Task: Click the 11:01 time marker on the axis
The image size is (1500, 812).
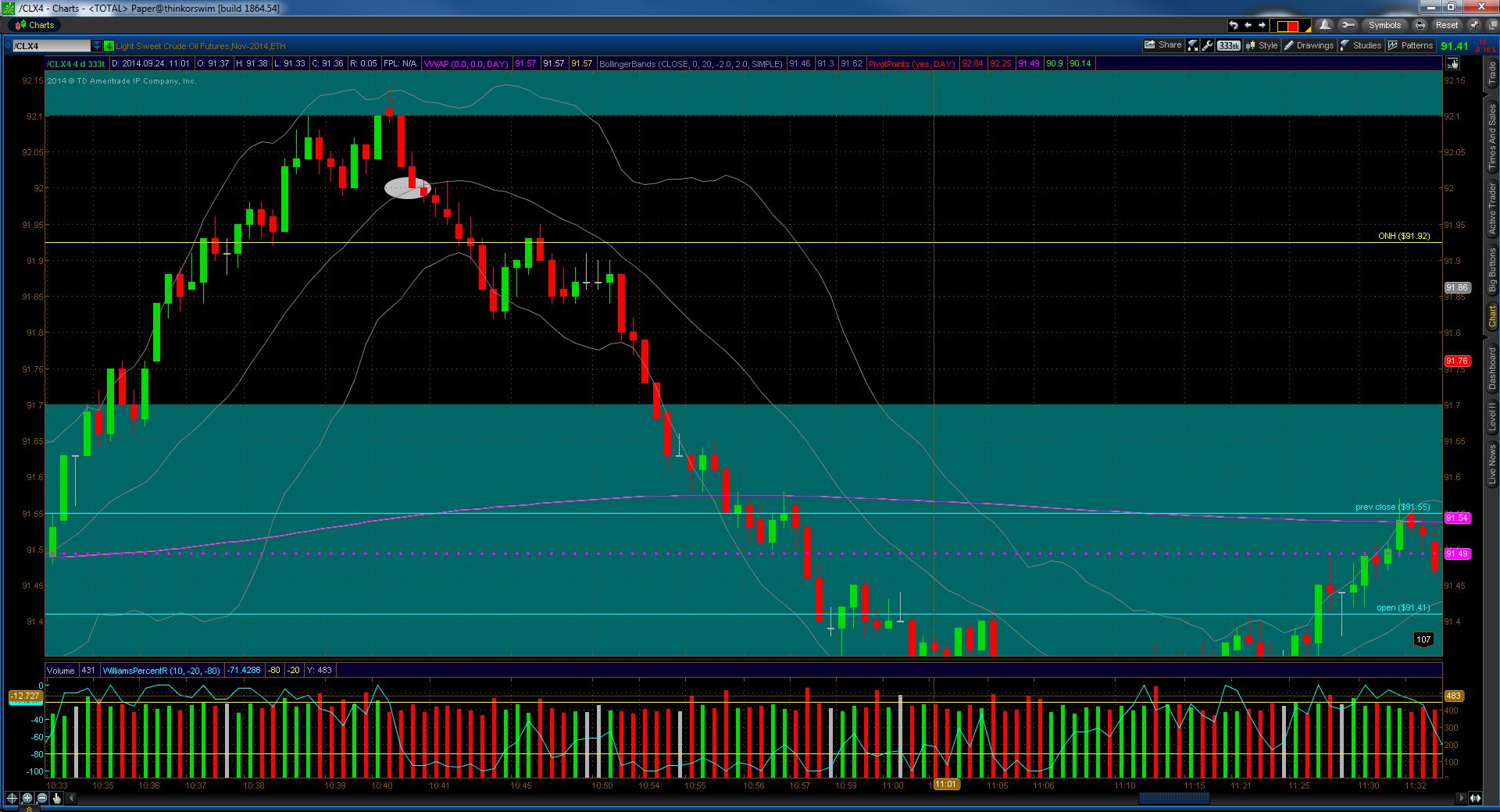Action: (x=945, y=785)
